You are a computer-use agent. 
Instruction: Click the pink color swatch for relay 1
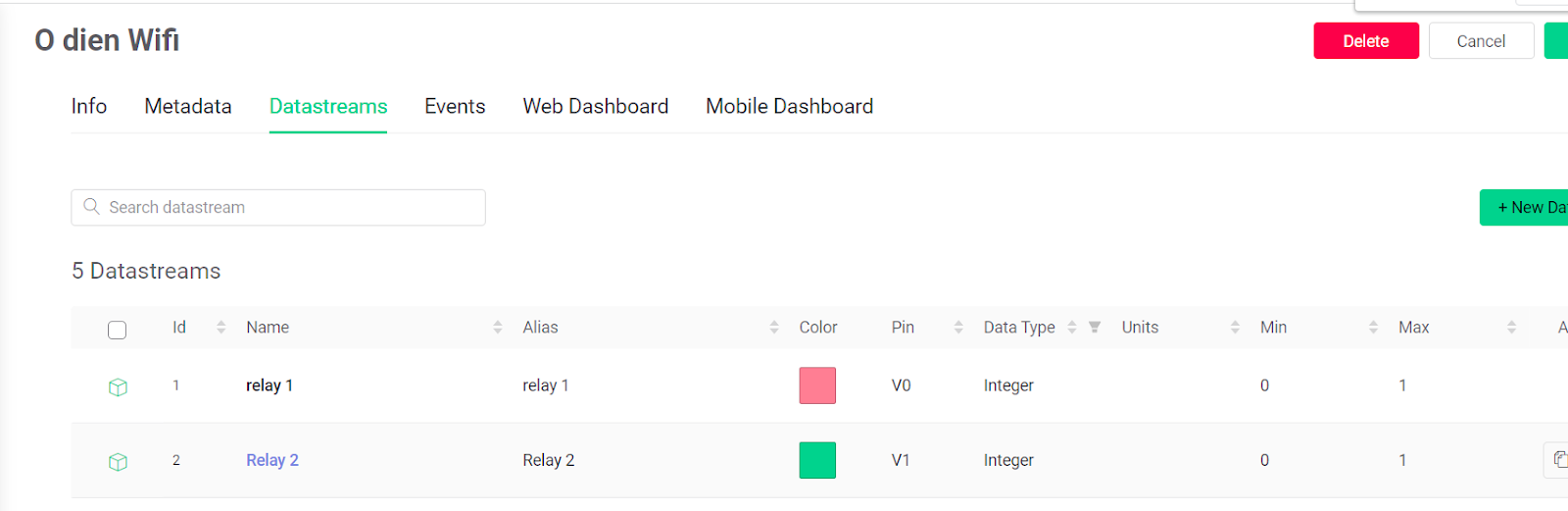tap(817, 385)
